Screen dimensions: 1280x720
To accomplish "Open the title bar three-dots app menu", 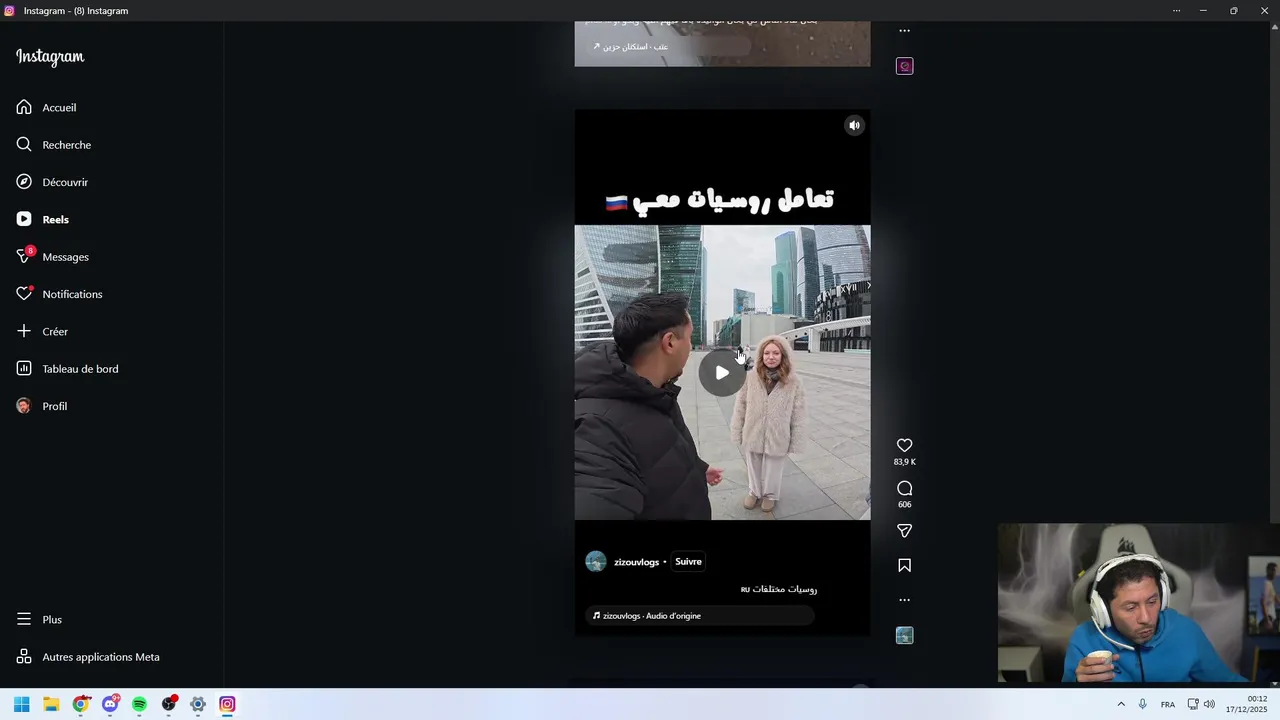I will tap(1176, 10).
